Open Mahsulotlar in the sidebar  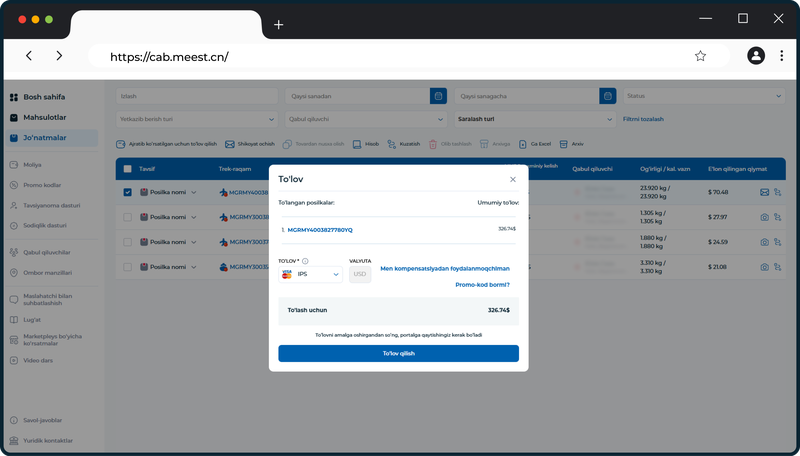(45, 117)
